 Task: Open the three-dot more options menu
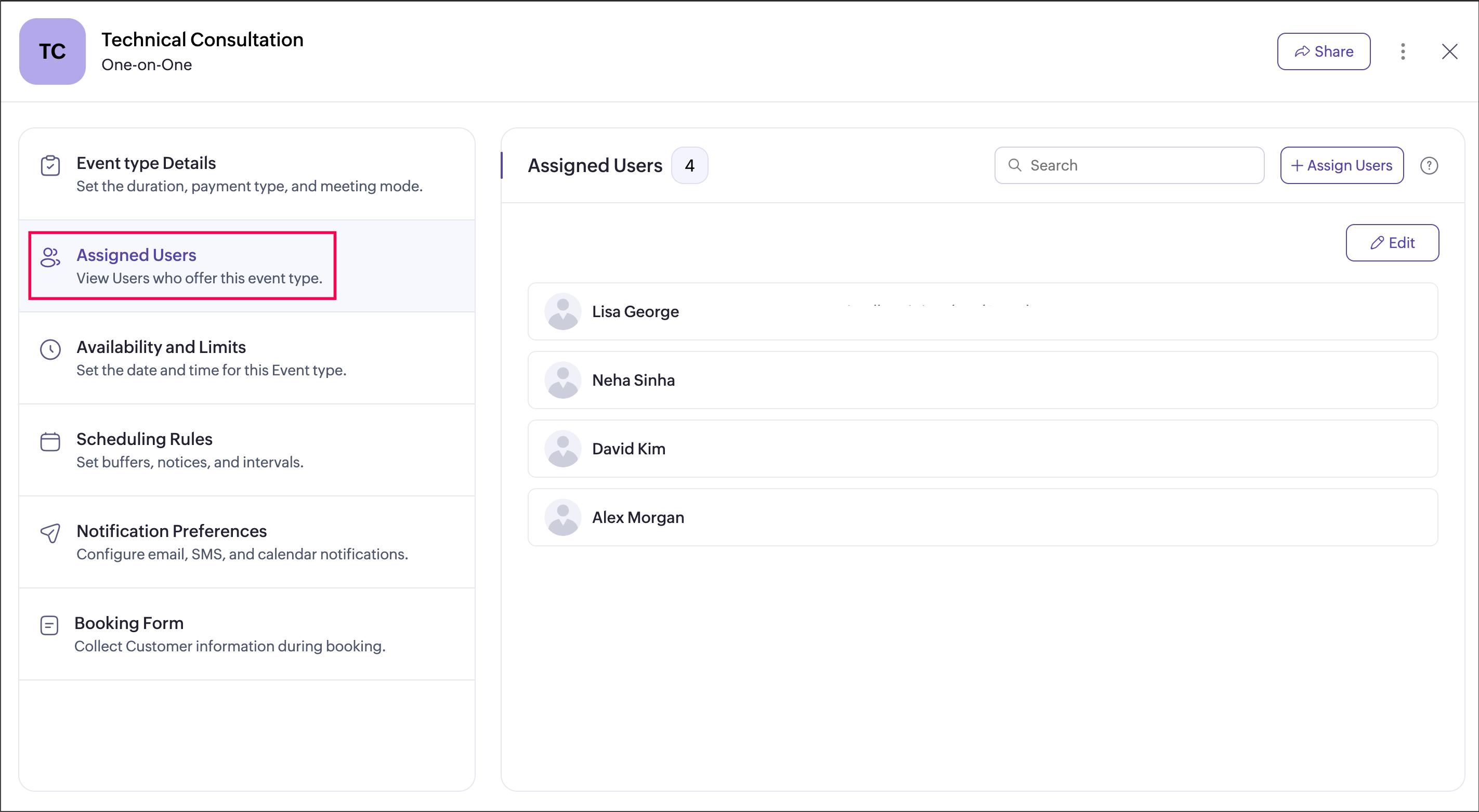tap(1403, 51)
